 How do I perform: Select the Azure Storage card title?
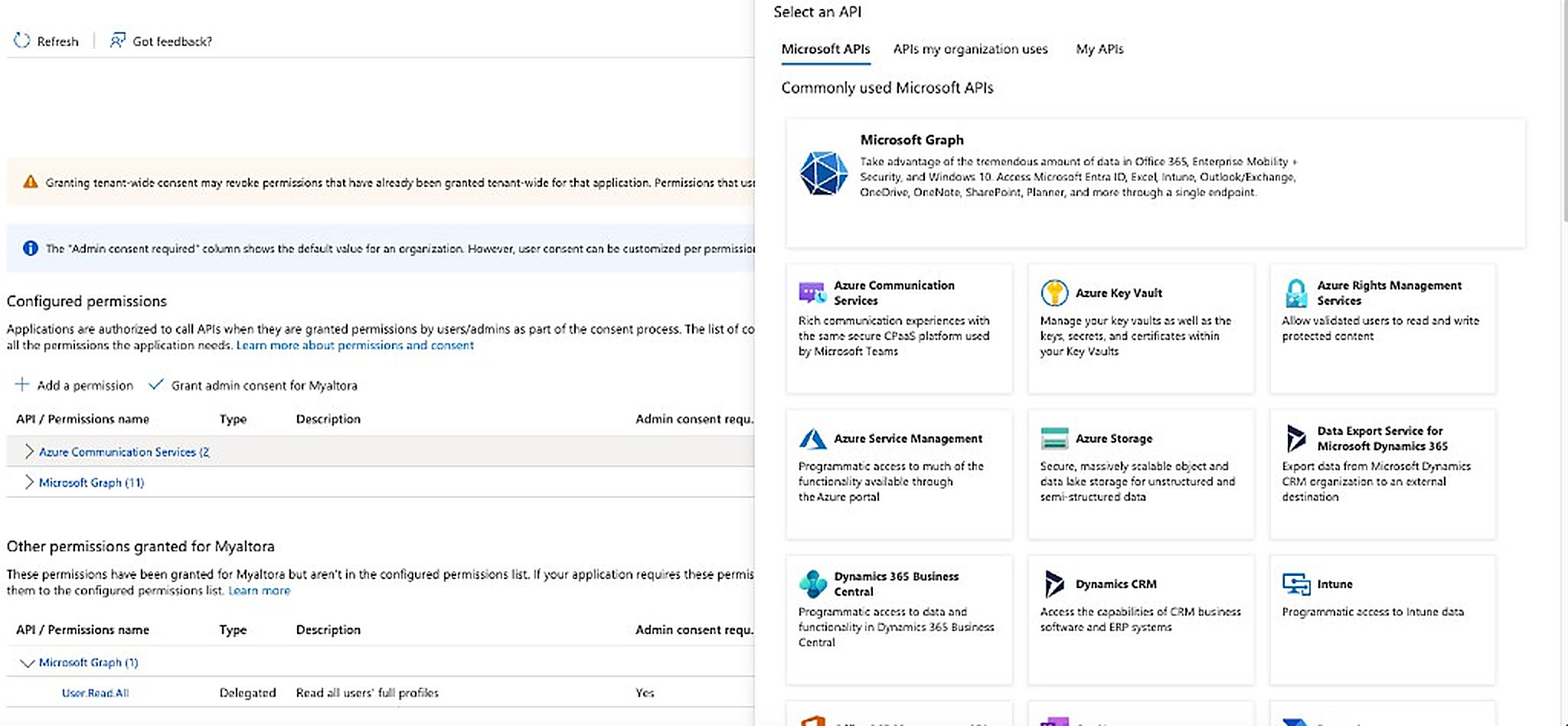[x=1114, y=439]
